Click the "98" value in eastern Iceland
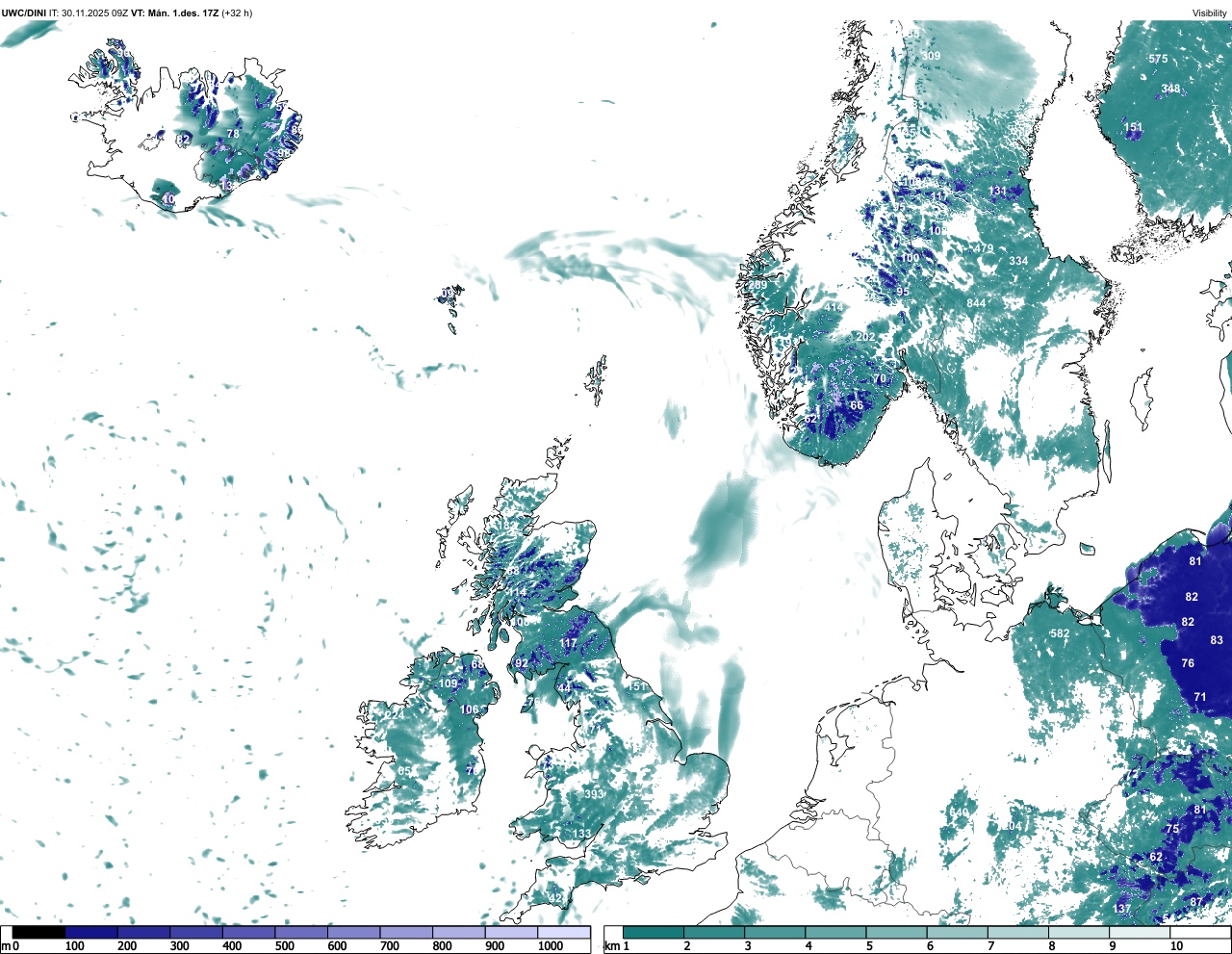This screenshot has width=1232, height=954. pyautogui.click(x=284, y=153)
